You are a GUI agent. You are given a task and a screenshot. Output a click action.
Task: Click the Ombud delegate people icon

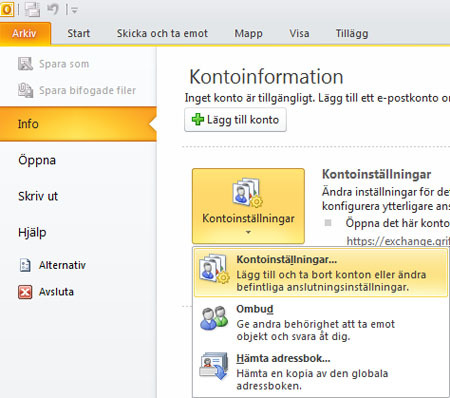[214, 318]
